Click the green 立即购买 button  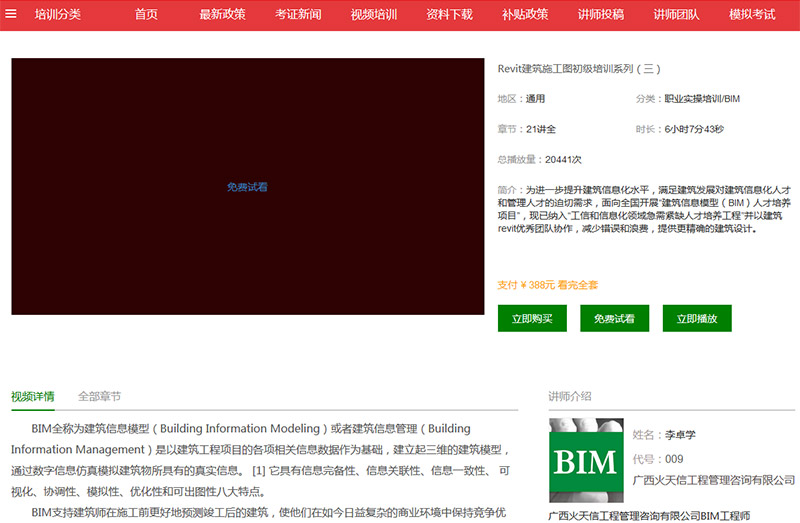click(x=532, y=318)
